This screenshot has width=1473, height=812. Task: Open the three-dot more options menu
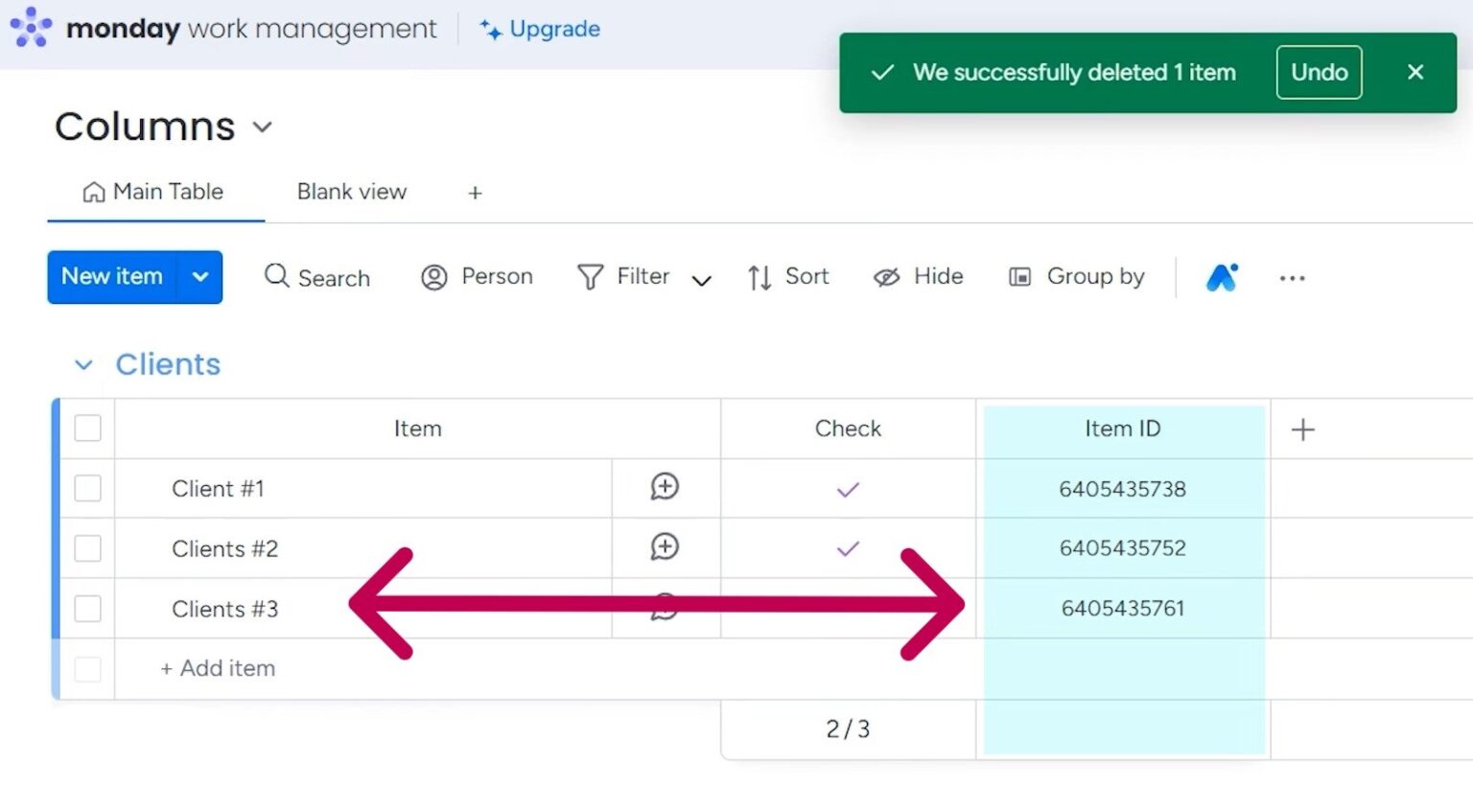[x=1292, y=278]
